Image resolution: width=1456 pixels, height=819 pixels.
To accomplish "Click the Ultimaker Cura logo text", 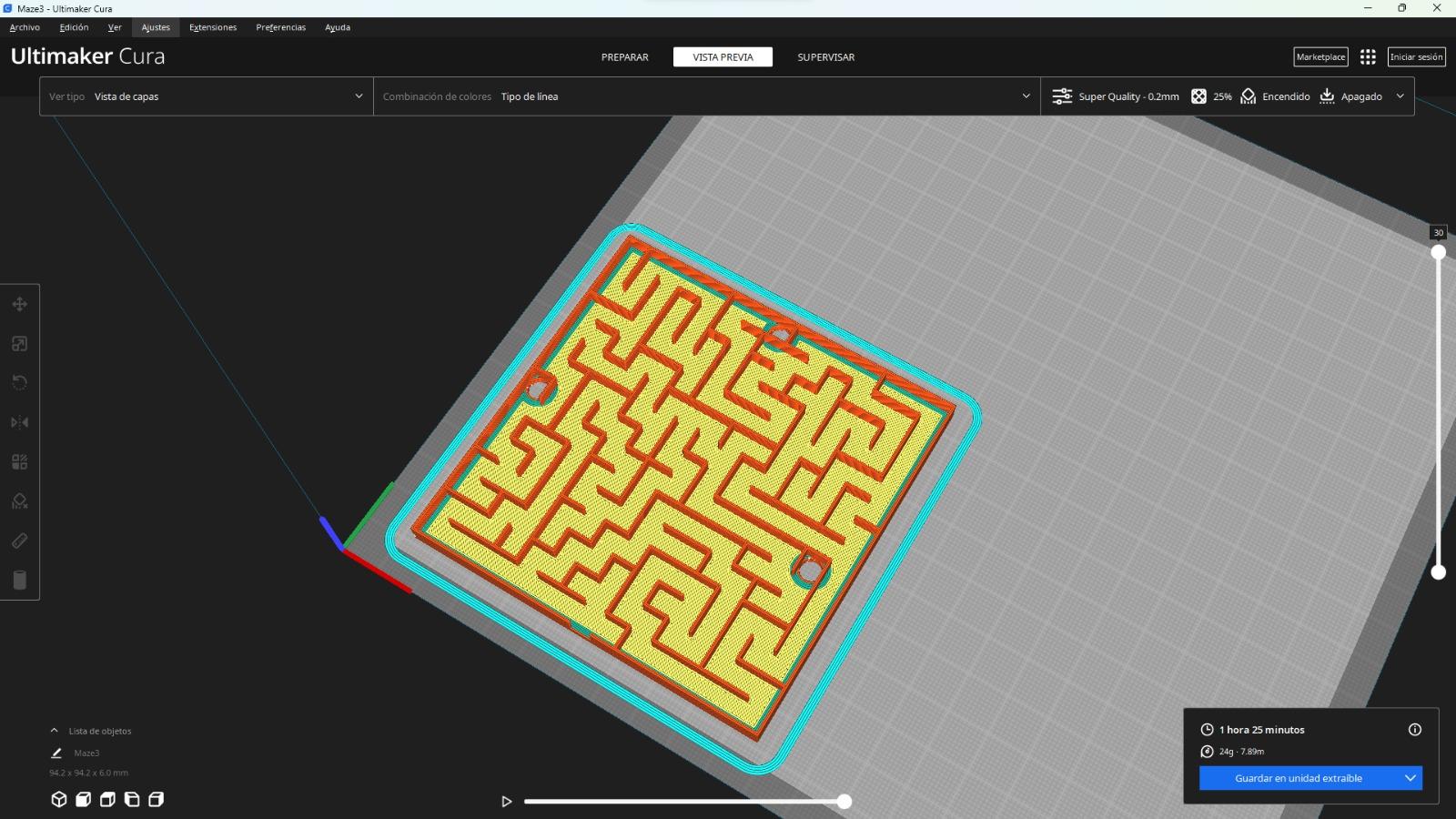I will coord(87,56).
